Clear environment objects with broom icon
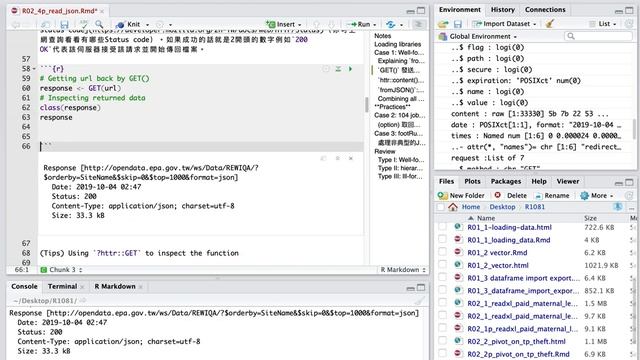Viewport: 640px width, 360px height. 549,24
